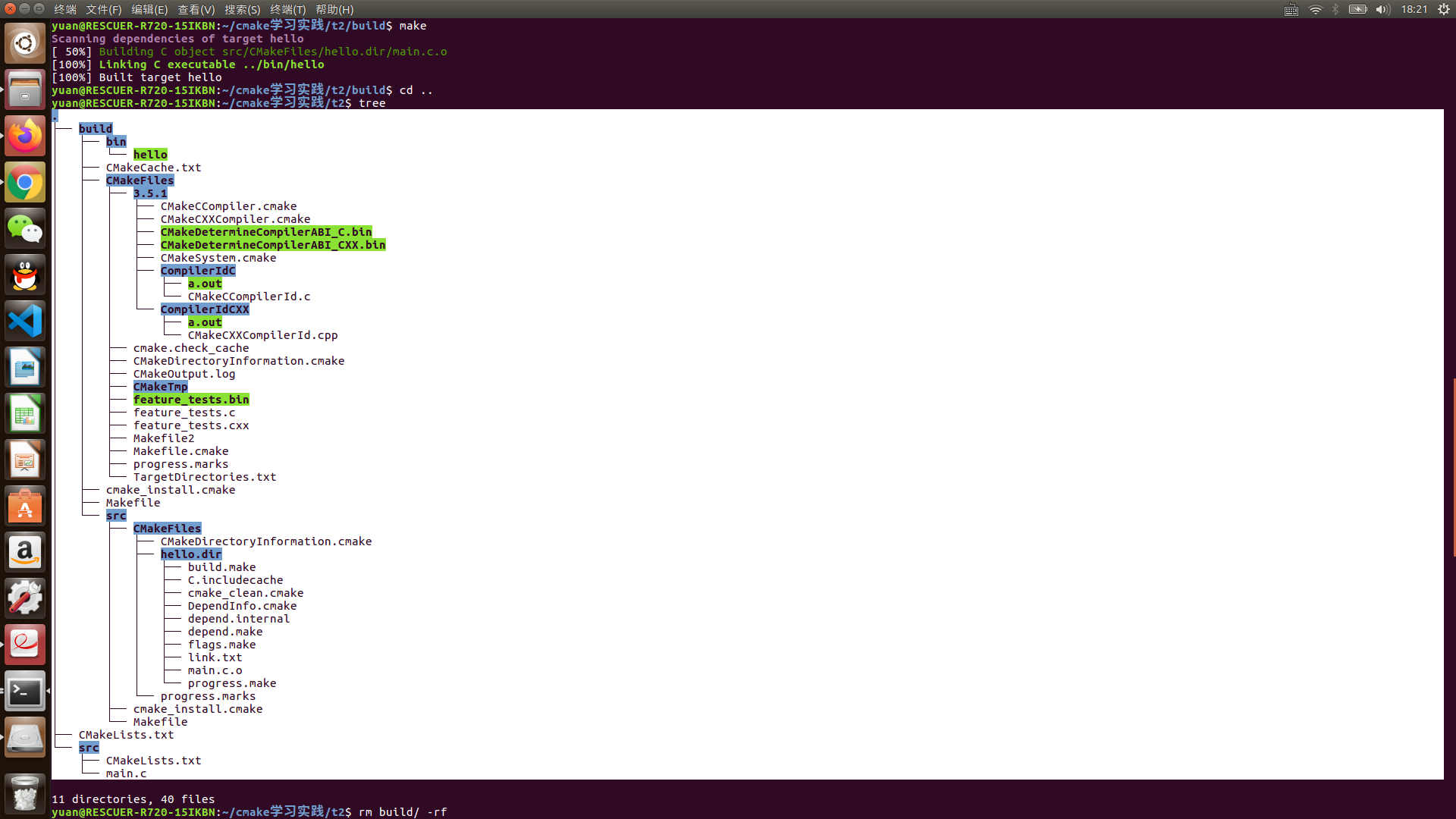Open the Bluetooth indicator
This screenshot has height=819, width=1456.
coord(1335,9)
